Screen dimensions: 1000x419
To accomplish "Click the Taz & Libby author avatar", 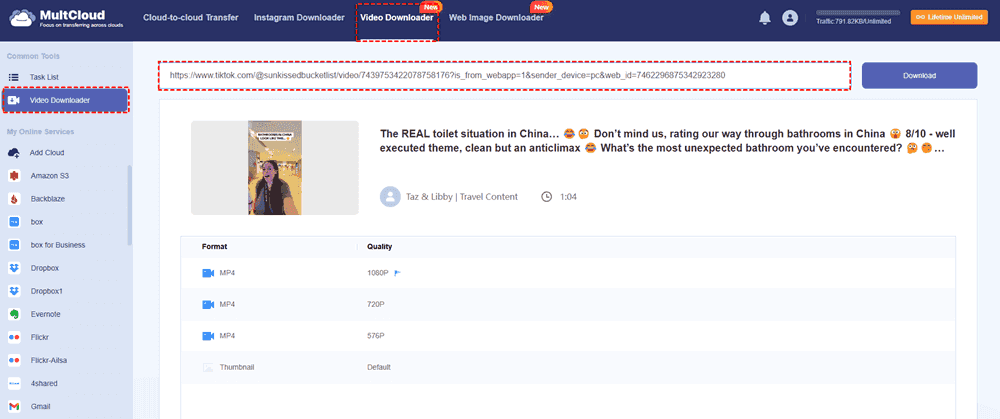I will coord(390,196).
